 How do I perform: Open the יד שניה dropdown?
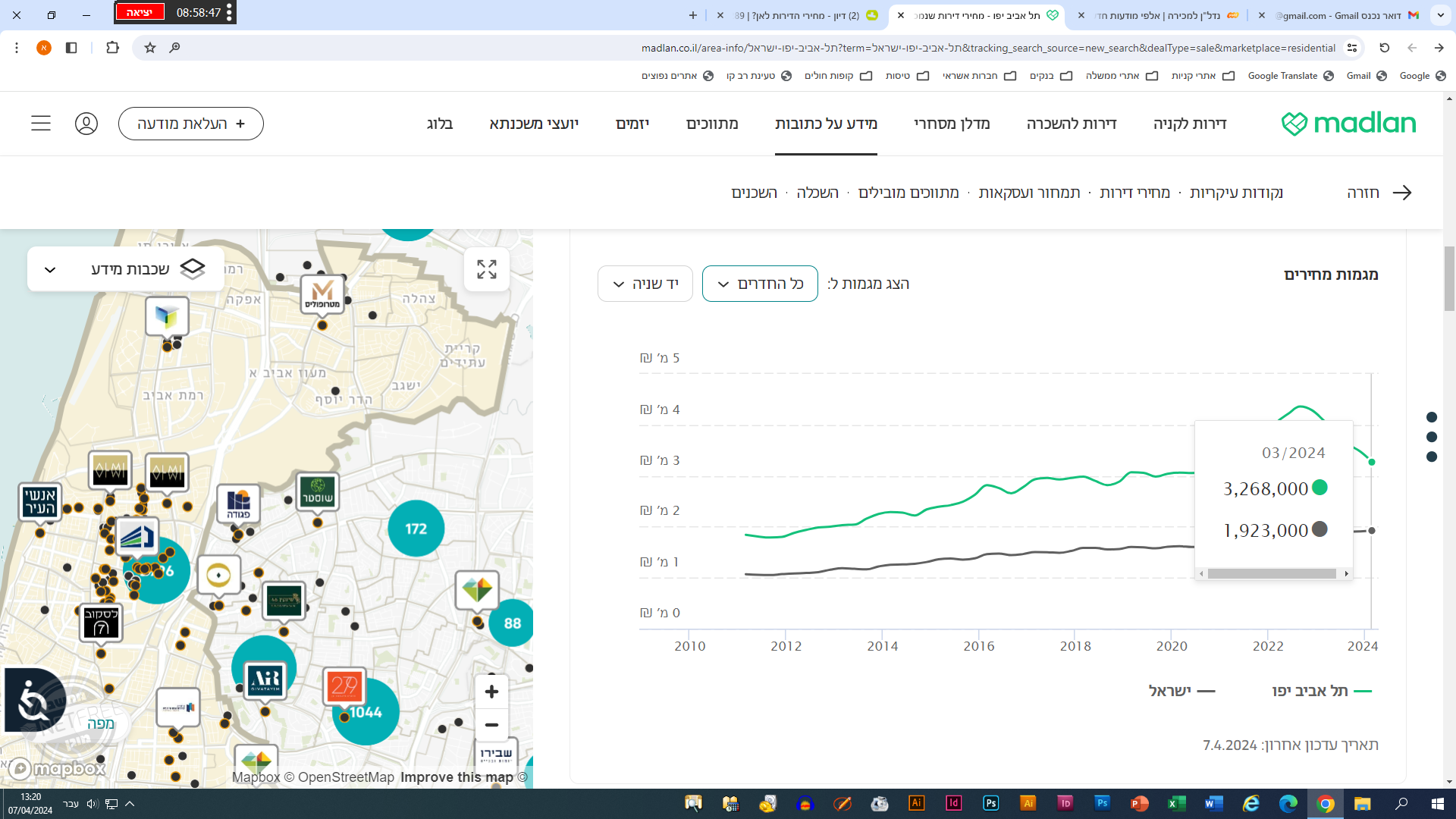pos(645,284)
